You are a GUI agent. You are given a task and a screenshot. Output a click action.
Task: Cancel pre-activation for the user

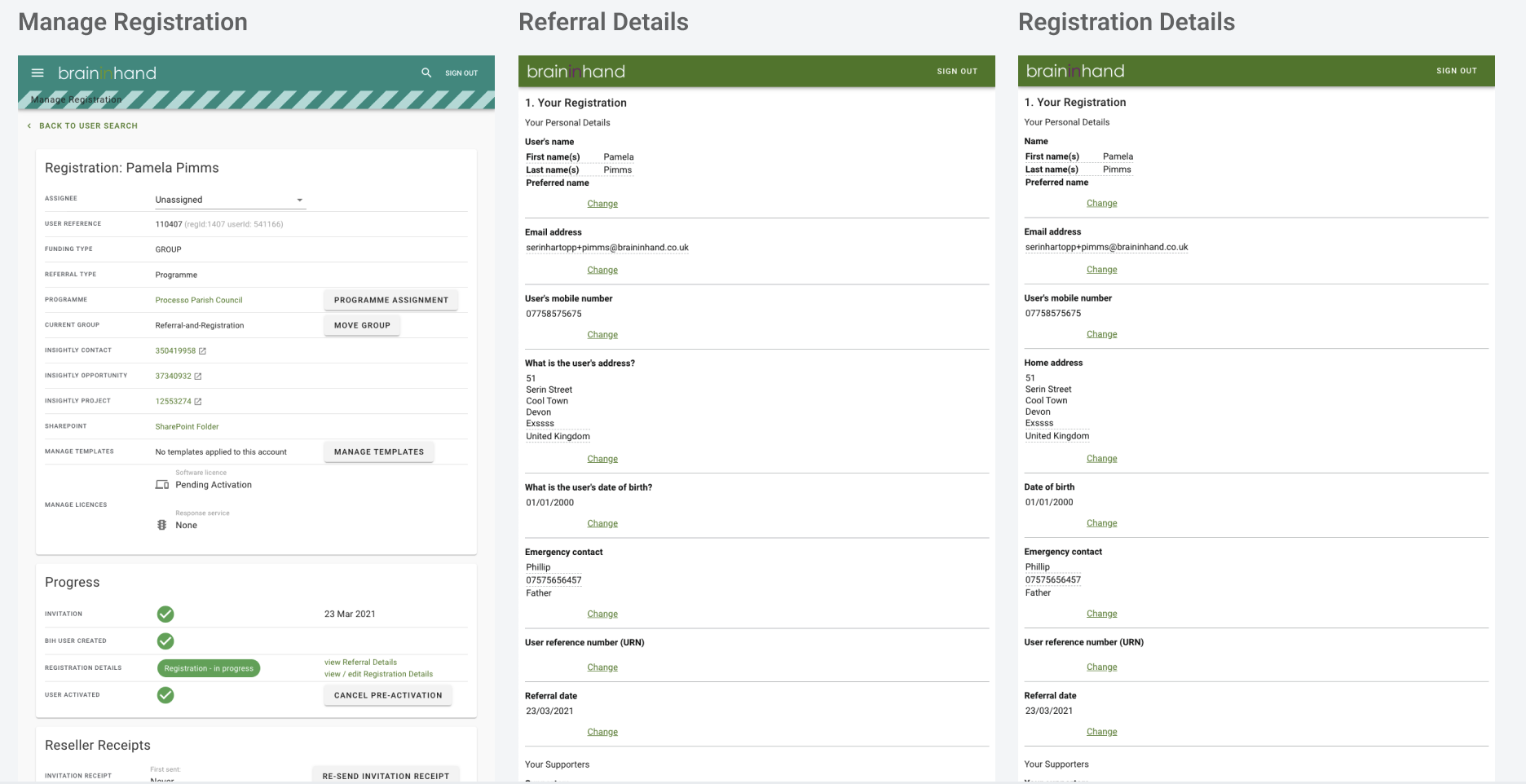tap(388, 695)
